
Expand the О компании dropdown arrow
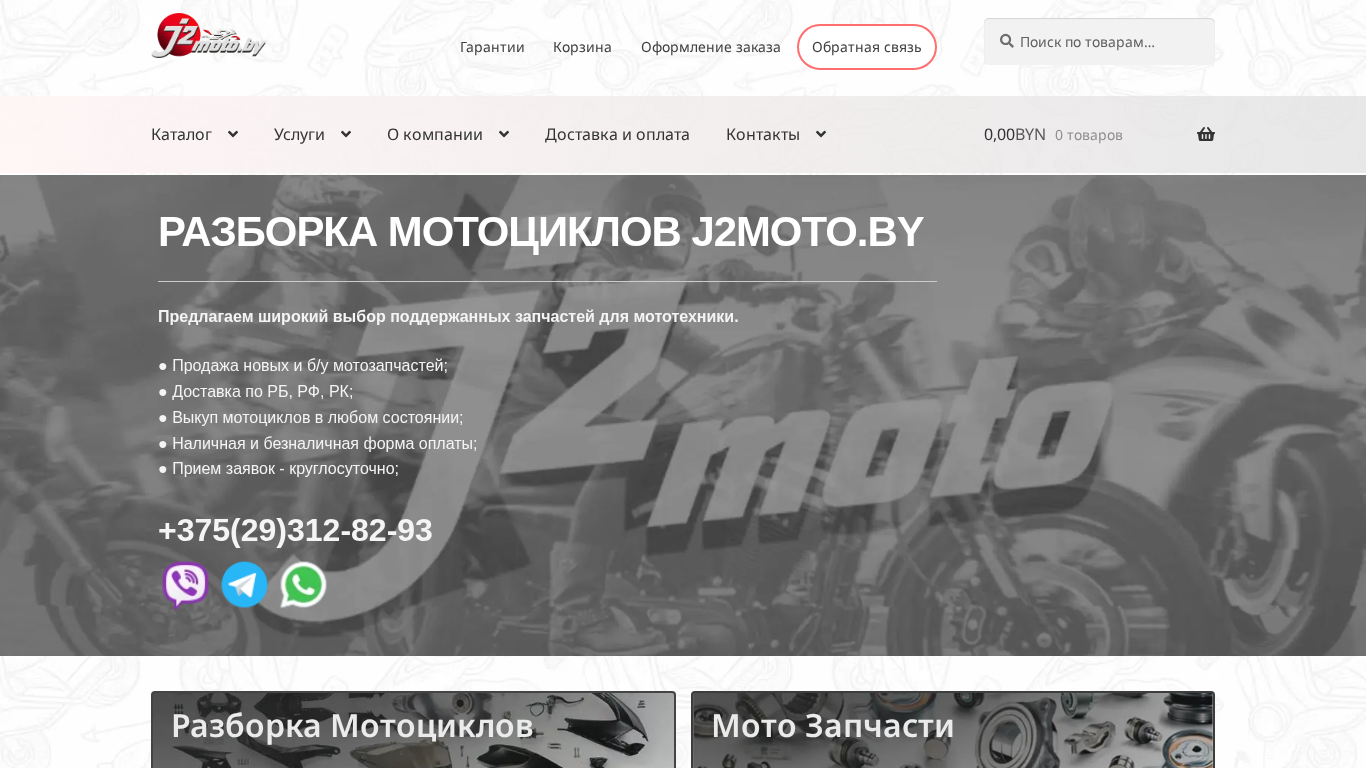click(x=504, y=134)
